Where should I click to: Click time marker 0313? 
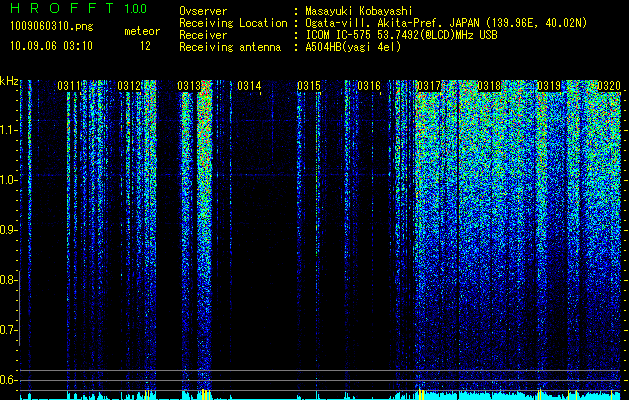[189, 86]
